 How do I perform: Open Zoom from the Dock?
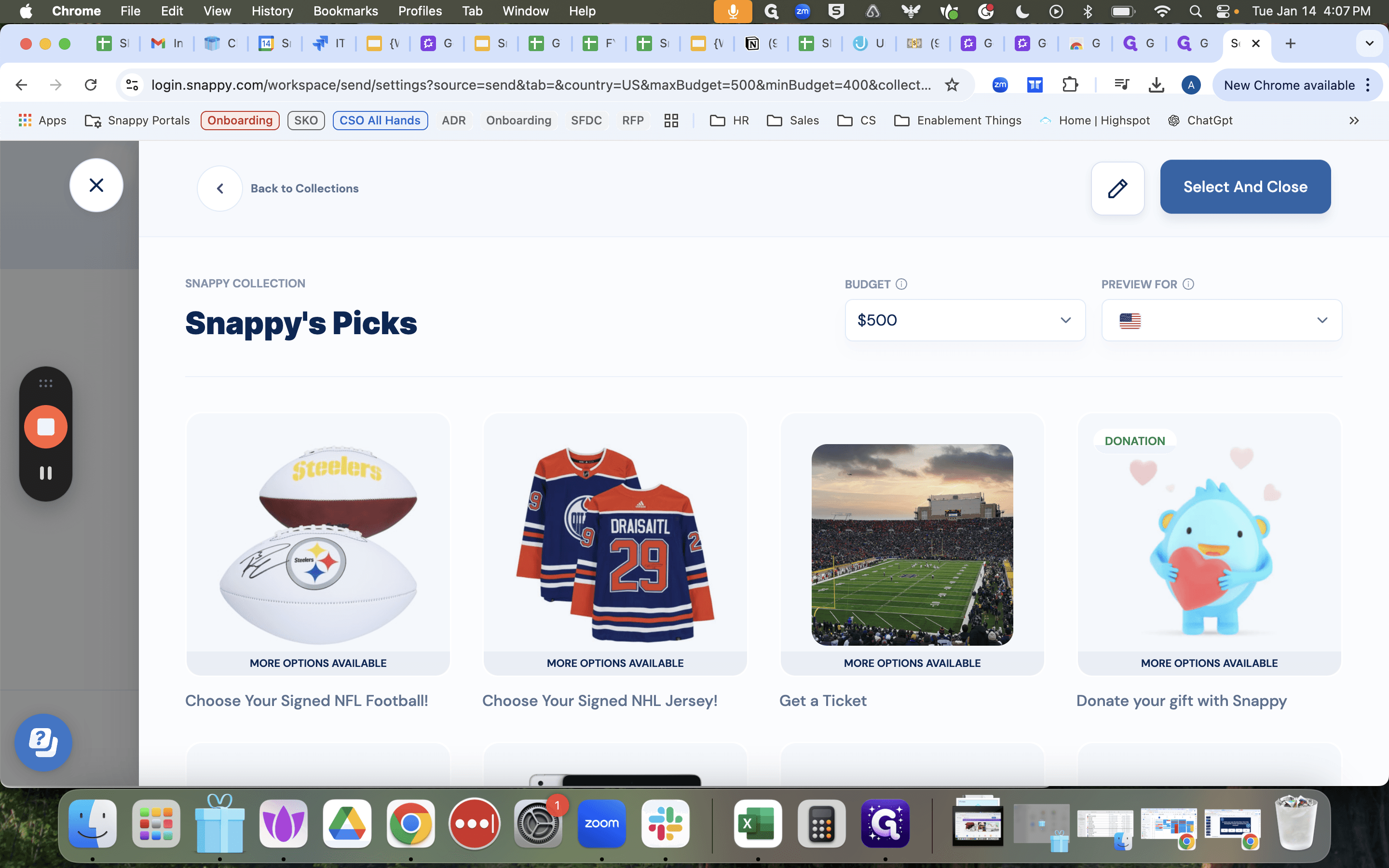click(601, 823)
